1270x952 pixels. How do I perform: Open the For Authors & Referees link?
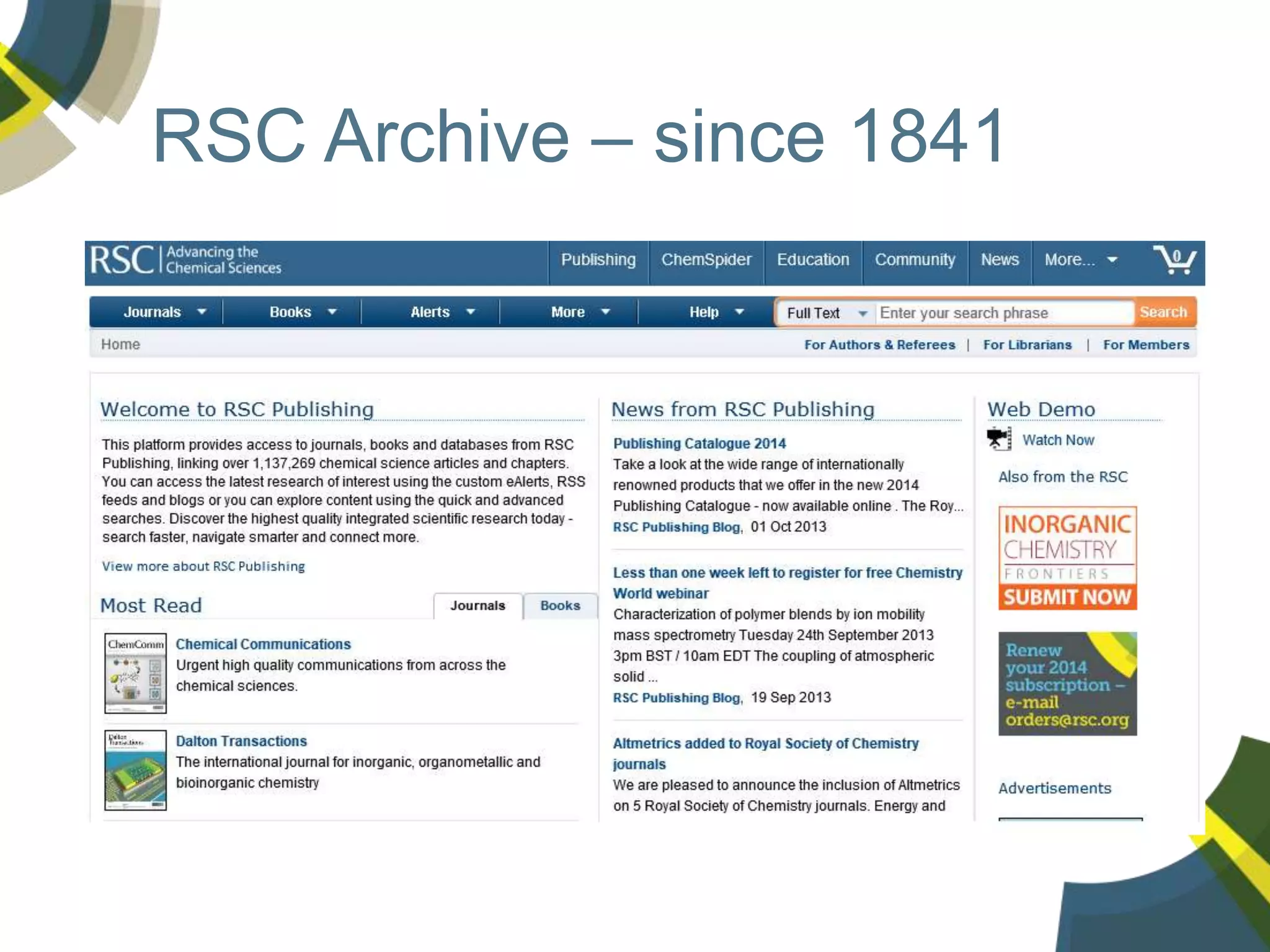click(x=879, y=345)
